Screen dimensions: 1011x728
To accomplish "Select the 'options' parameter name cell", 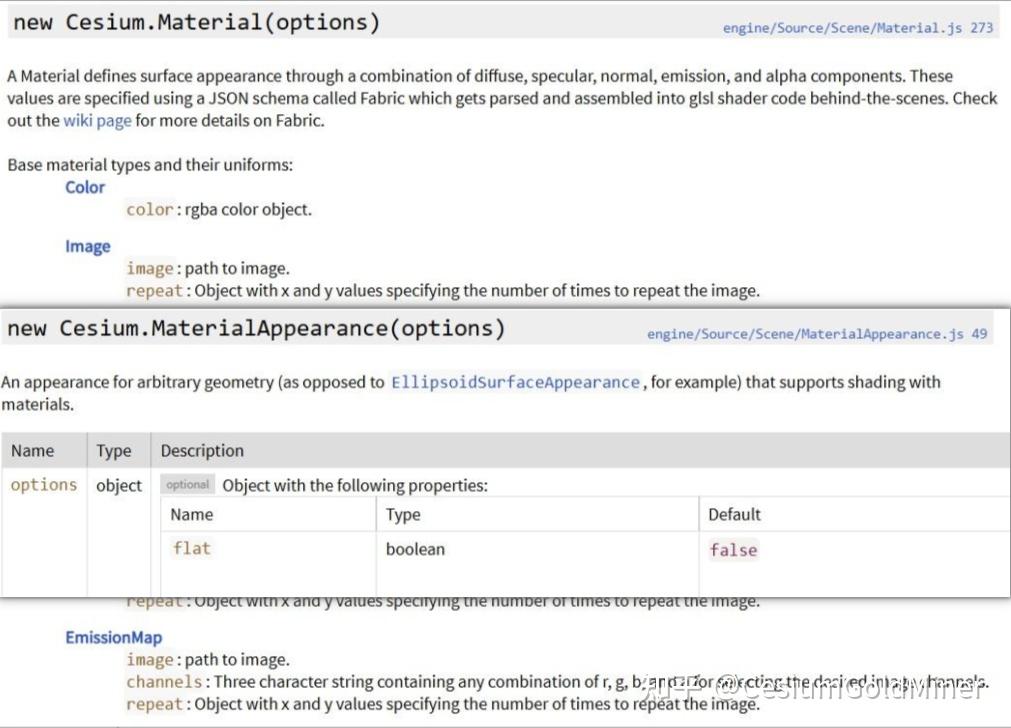I will (x=44, y=485).
